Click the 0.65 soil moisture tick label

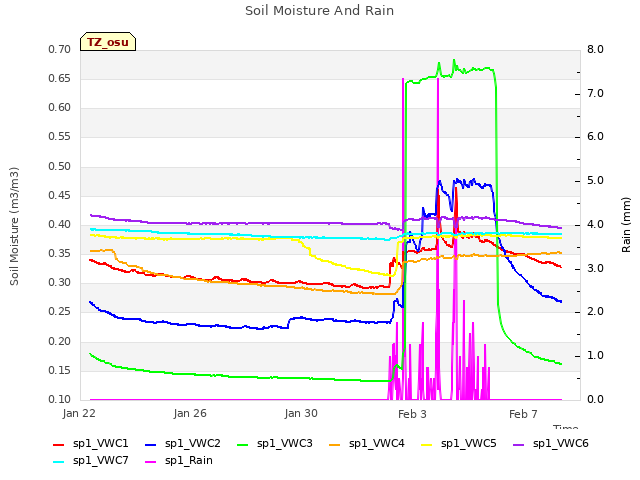(x=60, y=78)
